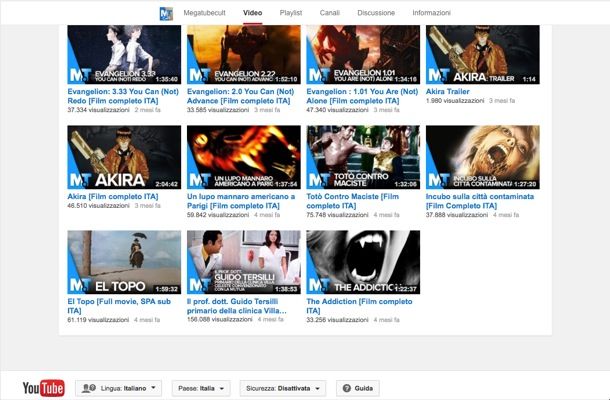Click 'Un lupo mannaro americano a Parigi' link
Screen dimensions: 610x400
[241, 201]
